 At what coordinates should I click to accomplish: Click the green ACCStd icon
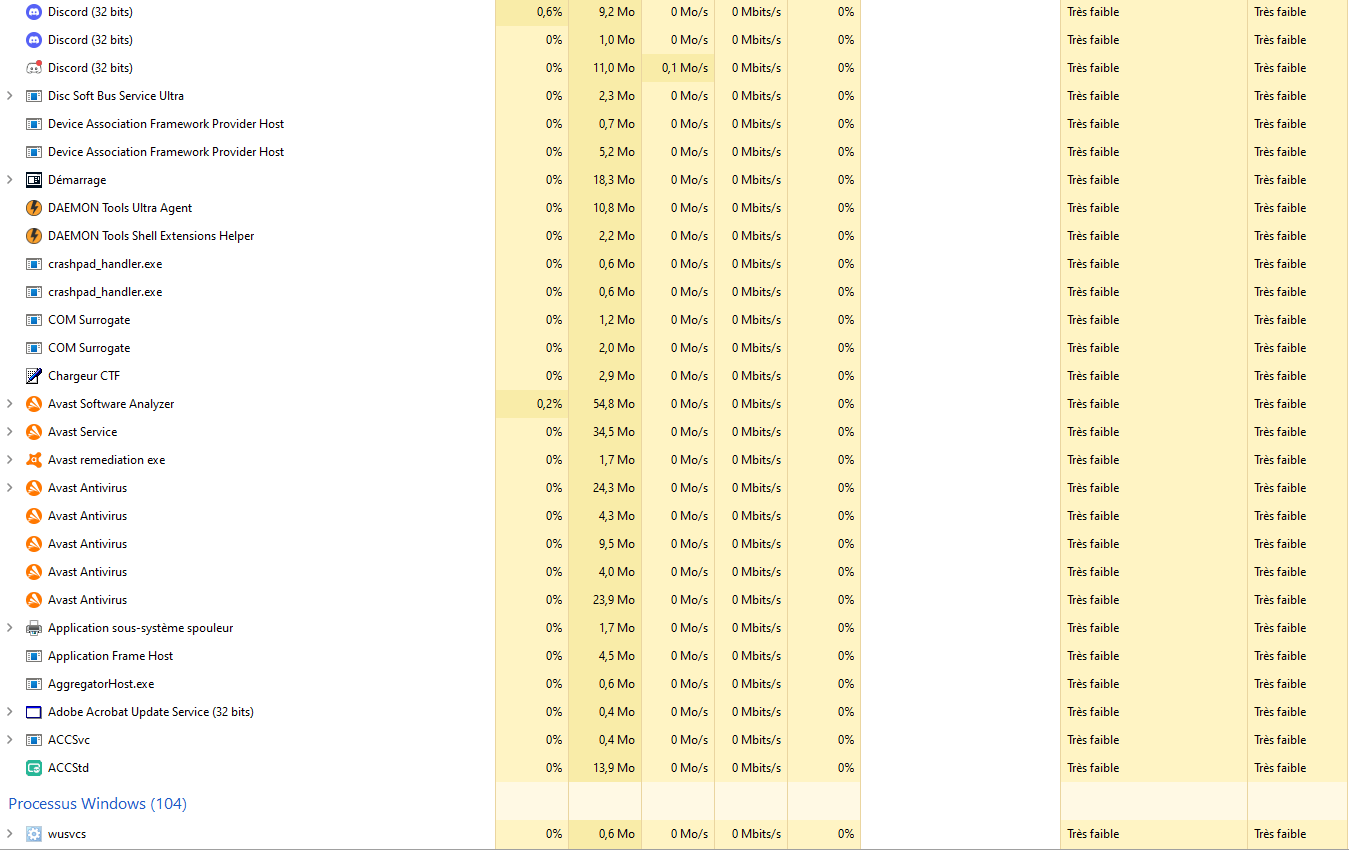[x=34, y=768]
